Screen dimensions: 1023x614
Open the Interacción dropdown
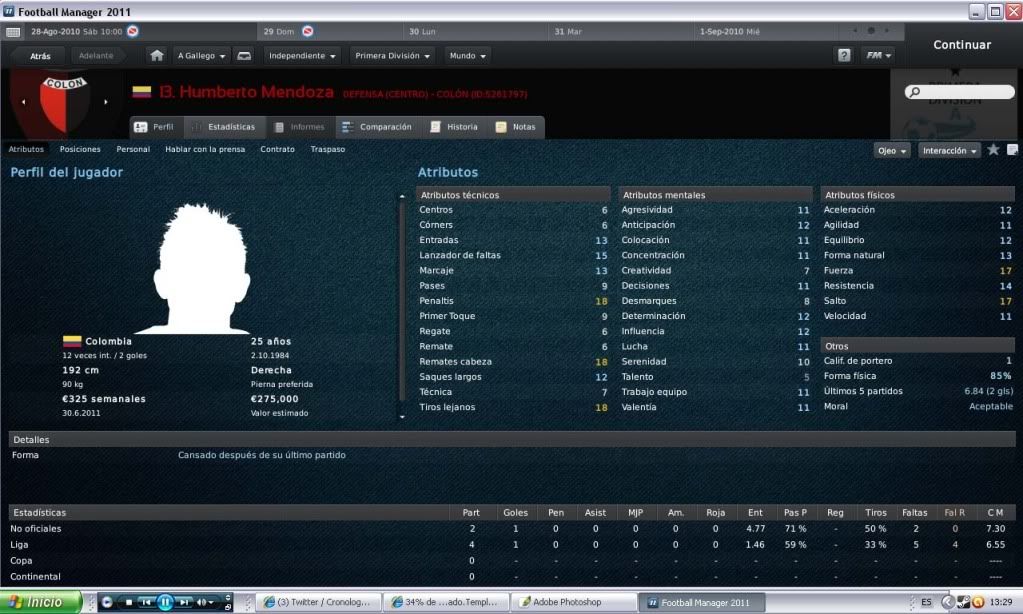[x=949, y=151]
